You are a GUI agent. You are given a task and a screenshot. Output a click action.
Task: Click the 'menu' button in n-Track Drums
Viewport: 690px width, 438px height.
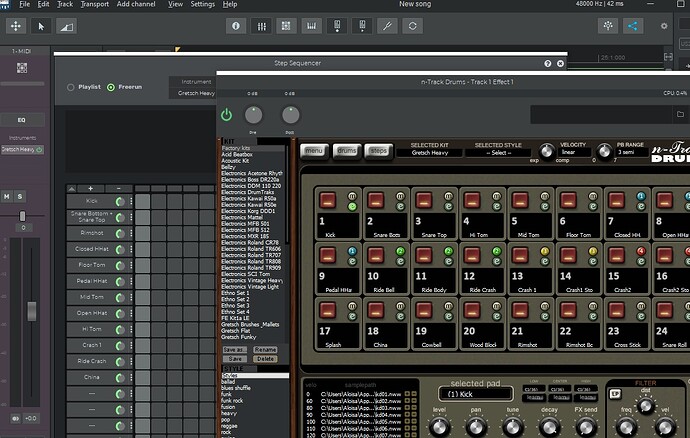point(314,151)
